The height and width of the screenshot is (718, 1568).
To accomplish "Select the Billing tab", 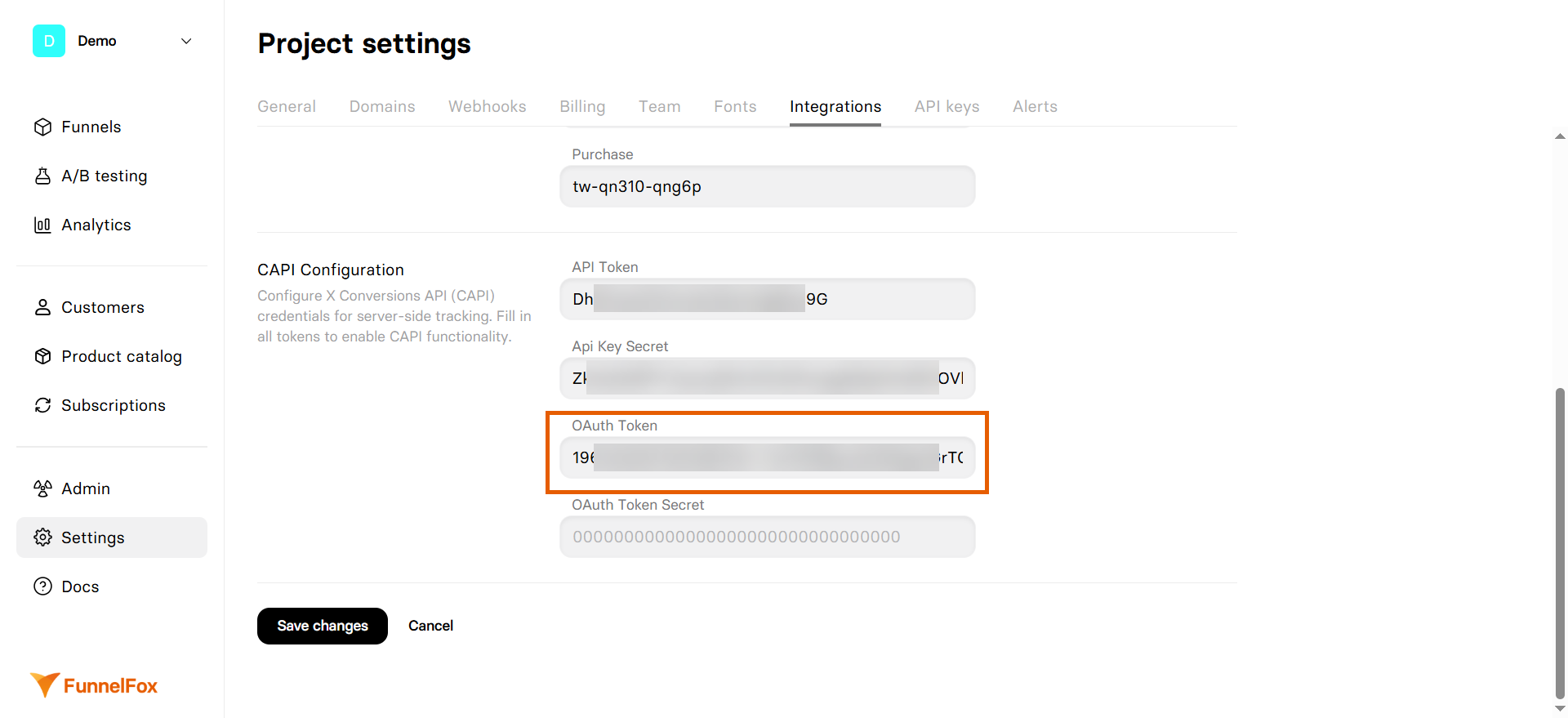I will (582, 106).
